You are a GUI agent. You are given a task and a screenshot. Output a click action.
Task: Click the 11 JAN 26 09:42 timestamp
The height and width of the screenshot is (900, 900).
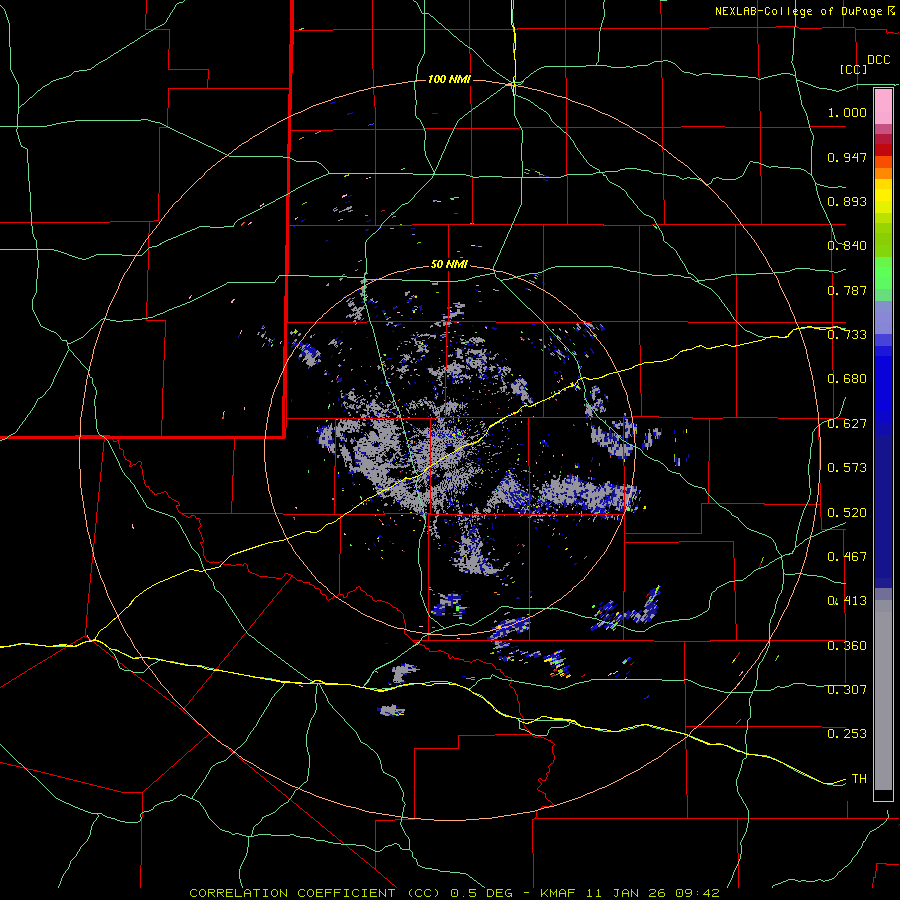653,893
